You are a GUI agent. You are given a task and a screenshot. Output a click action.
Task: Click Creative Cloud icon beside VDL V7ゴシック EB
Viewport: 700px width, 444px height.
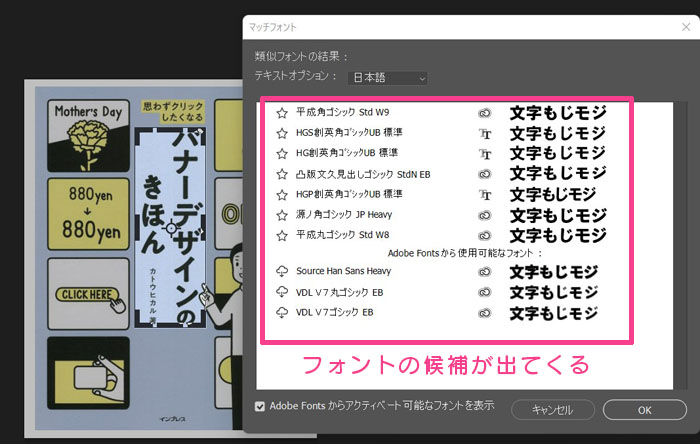click(x=485, y=313)
